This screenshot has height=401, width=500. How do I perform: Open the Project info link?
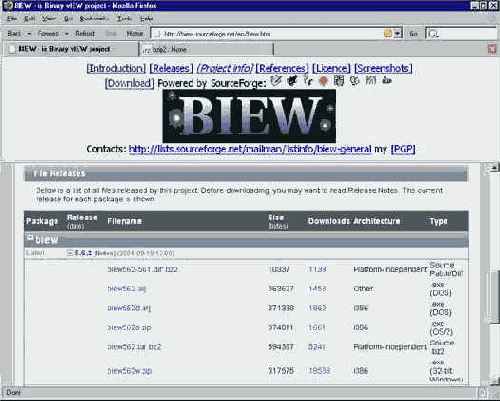point(225,68)
